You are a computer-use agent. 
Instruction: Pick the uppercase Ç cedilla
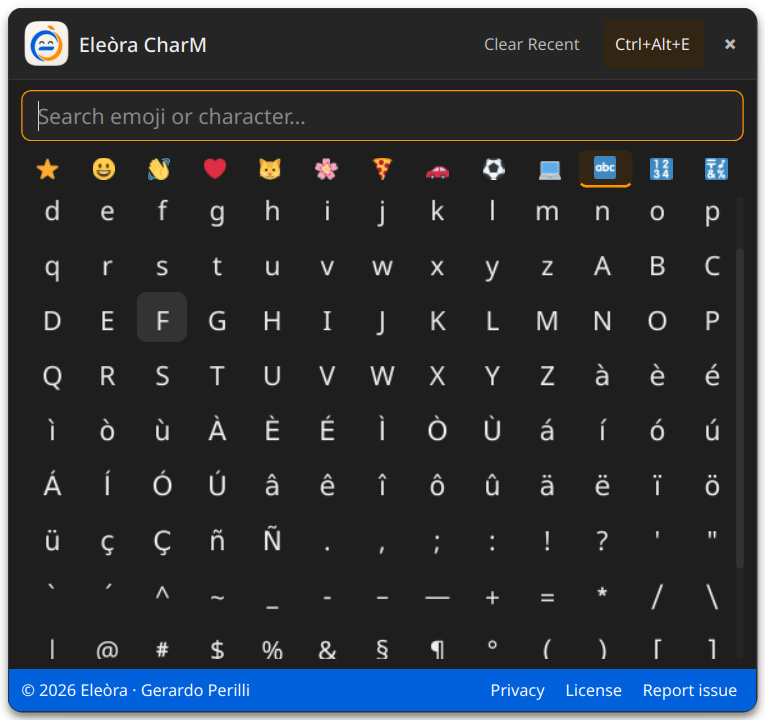pos(162,541)
